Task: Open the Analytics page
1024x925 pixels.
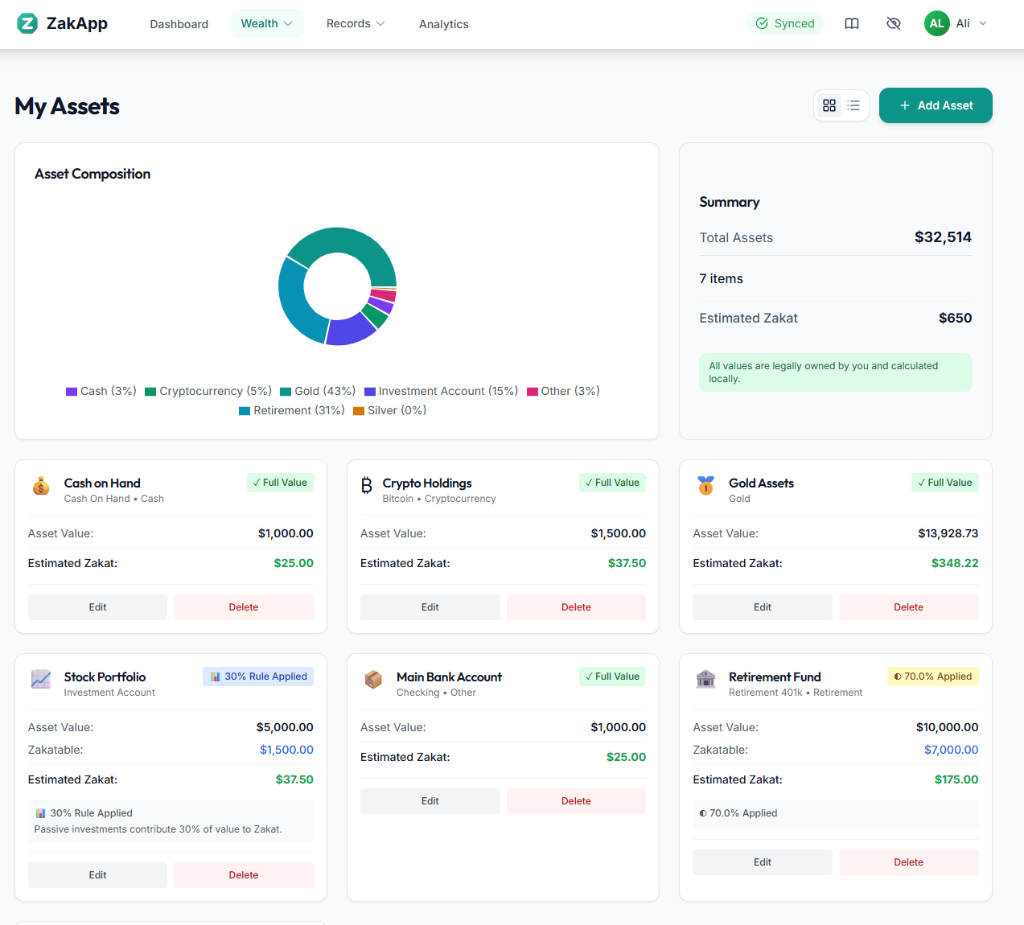Action: point(443,24)
